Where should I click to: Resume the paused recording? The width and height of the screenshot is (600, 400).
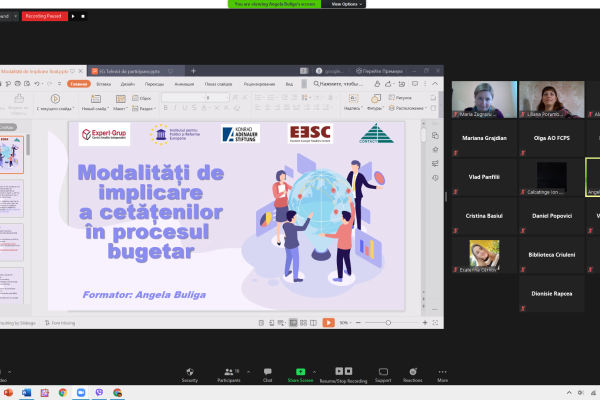click(x=73, y=16)
